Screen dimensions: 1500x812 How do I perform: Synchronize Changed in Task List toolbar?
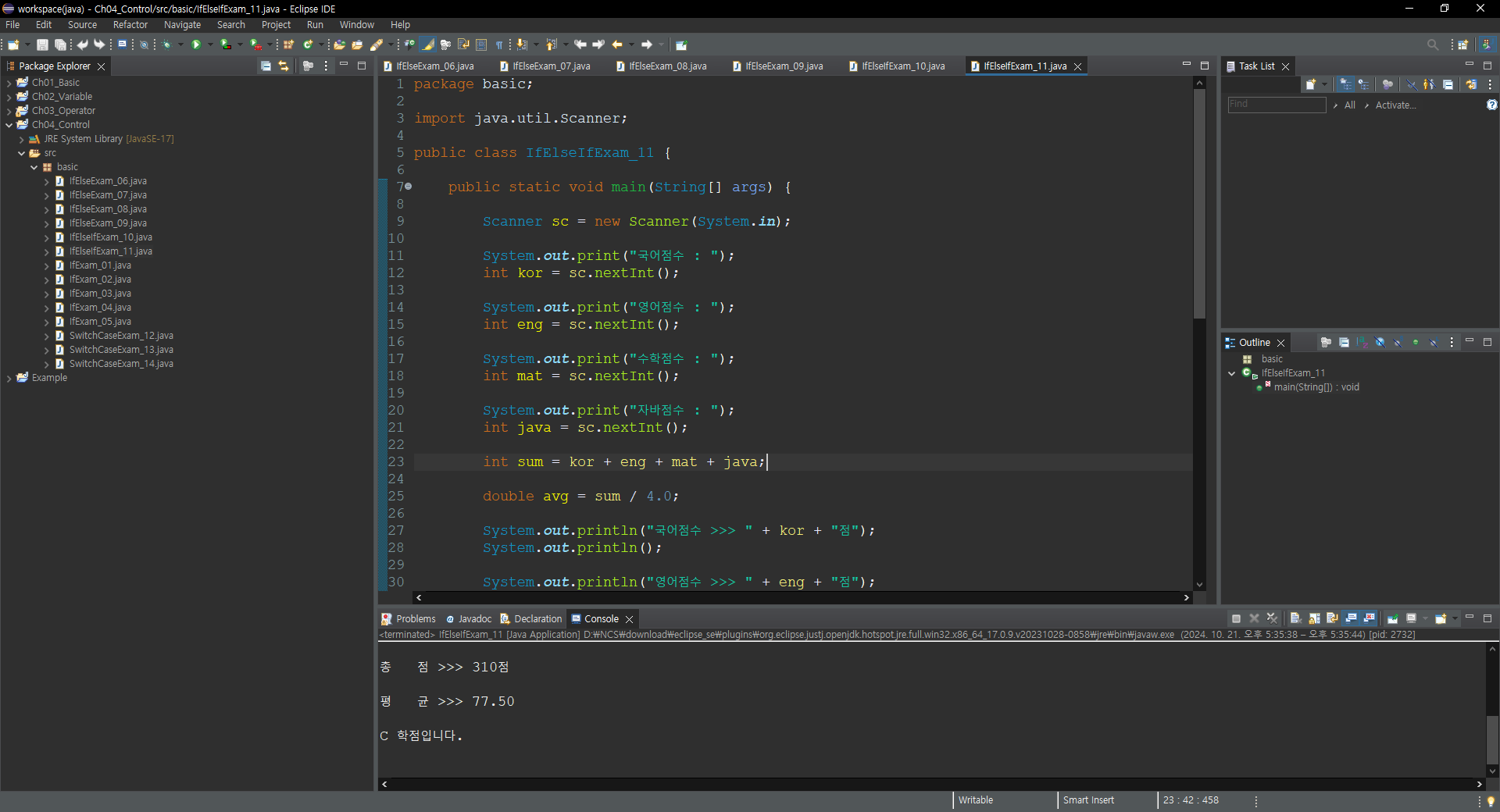1471,84
